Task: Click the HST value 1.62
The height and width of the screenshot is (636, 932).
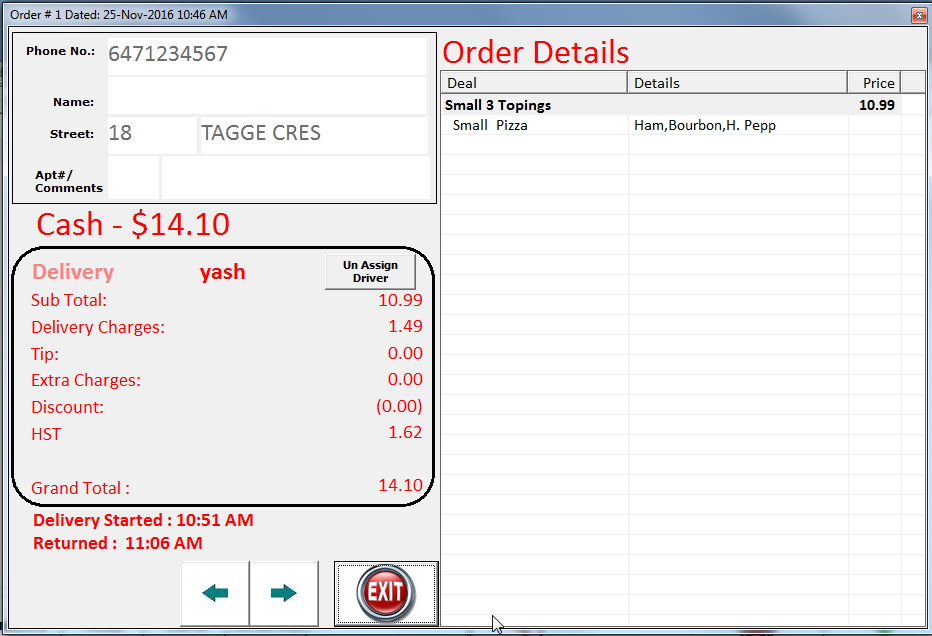Action: click(x=405, y=432)
